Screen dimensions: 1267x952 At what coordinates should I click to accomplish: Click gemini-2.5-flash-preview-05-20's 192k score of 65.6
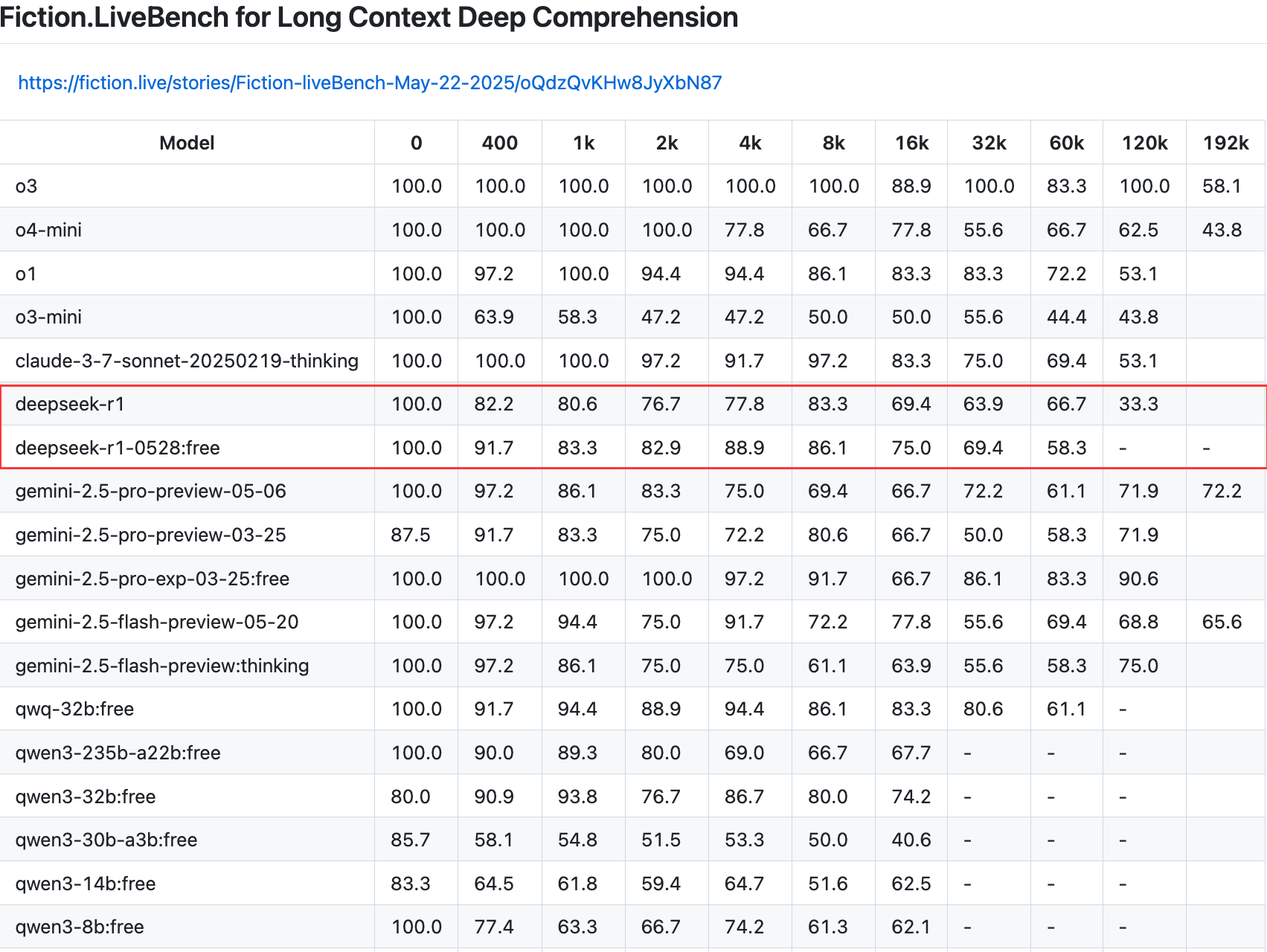pos(1222,622)
